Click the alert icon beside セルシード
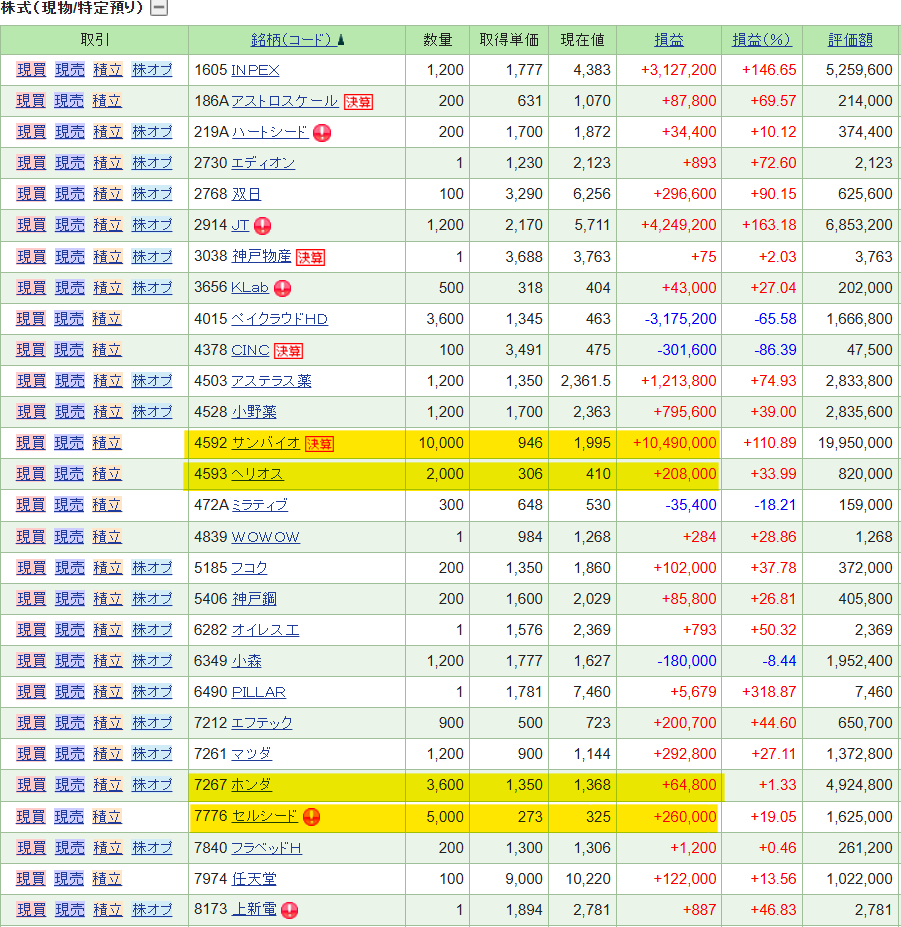This screenshot has height=927, width=901. point(312,817)
